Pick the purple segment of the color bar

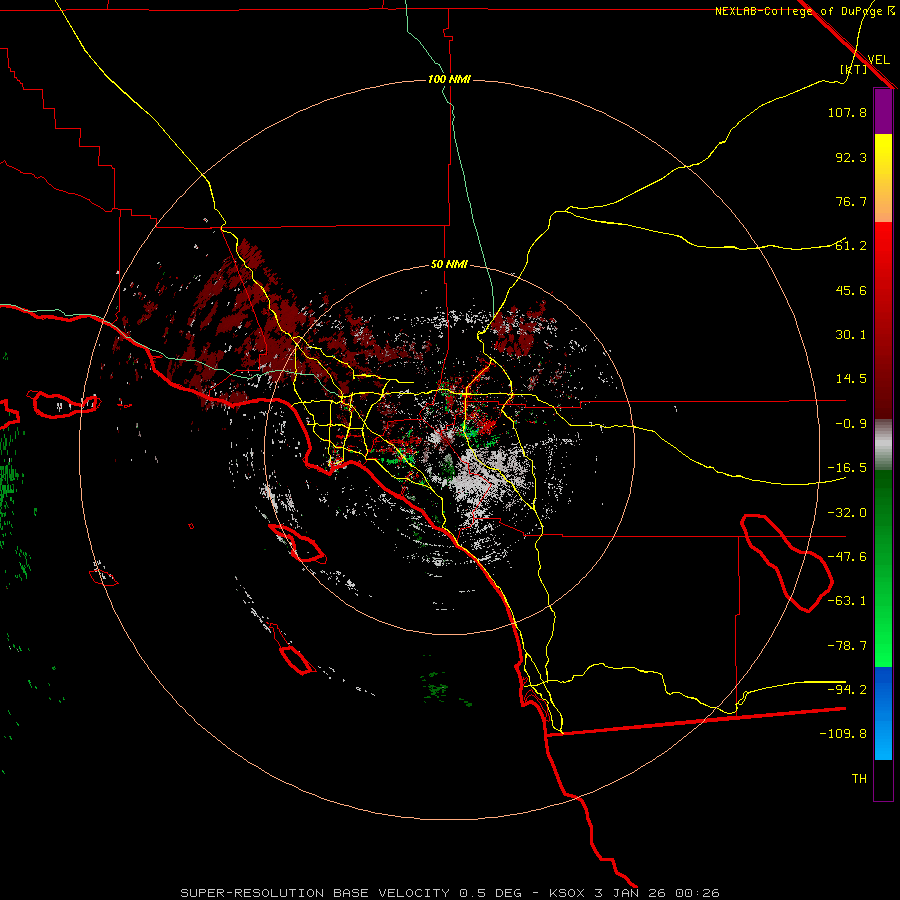point(883,111)
